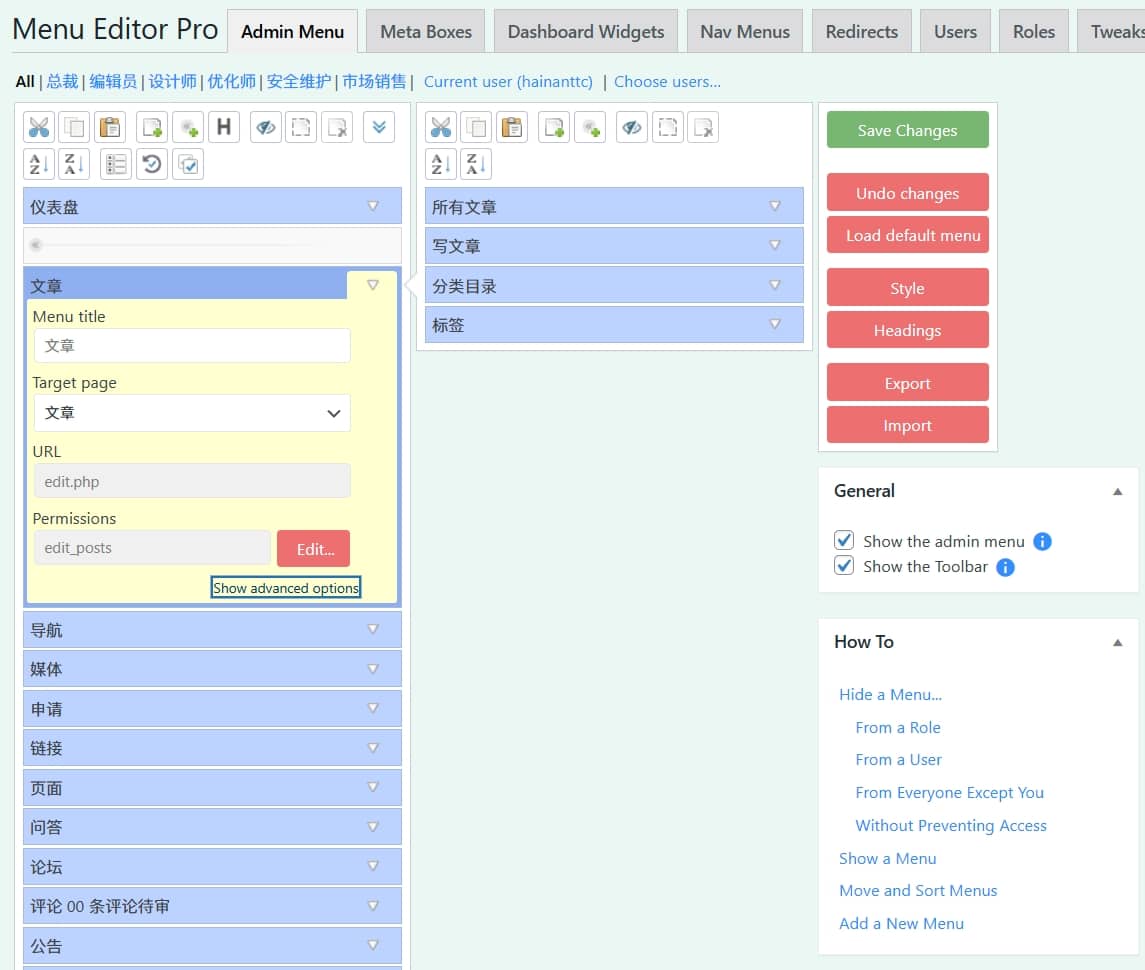Click the cut scissors icon in the left menu toolbar
1145x970 pixels.
click(39, 128)
